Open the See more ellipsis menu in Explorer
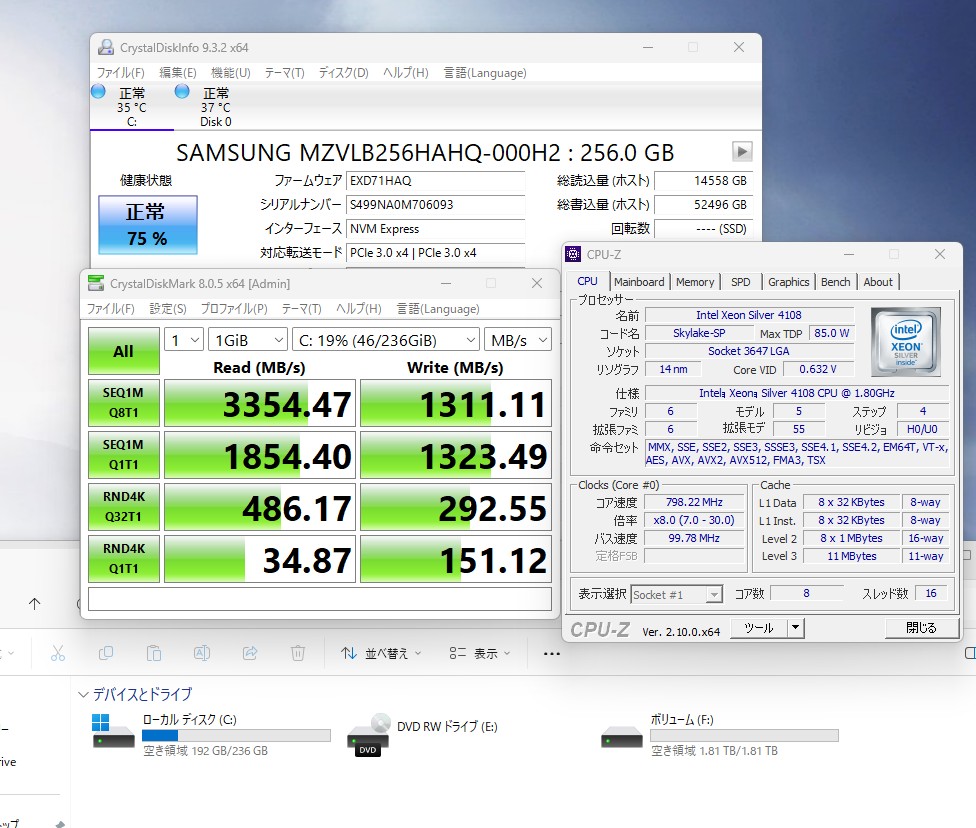 tap(551, 654)
